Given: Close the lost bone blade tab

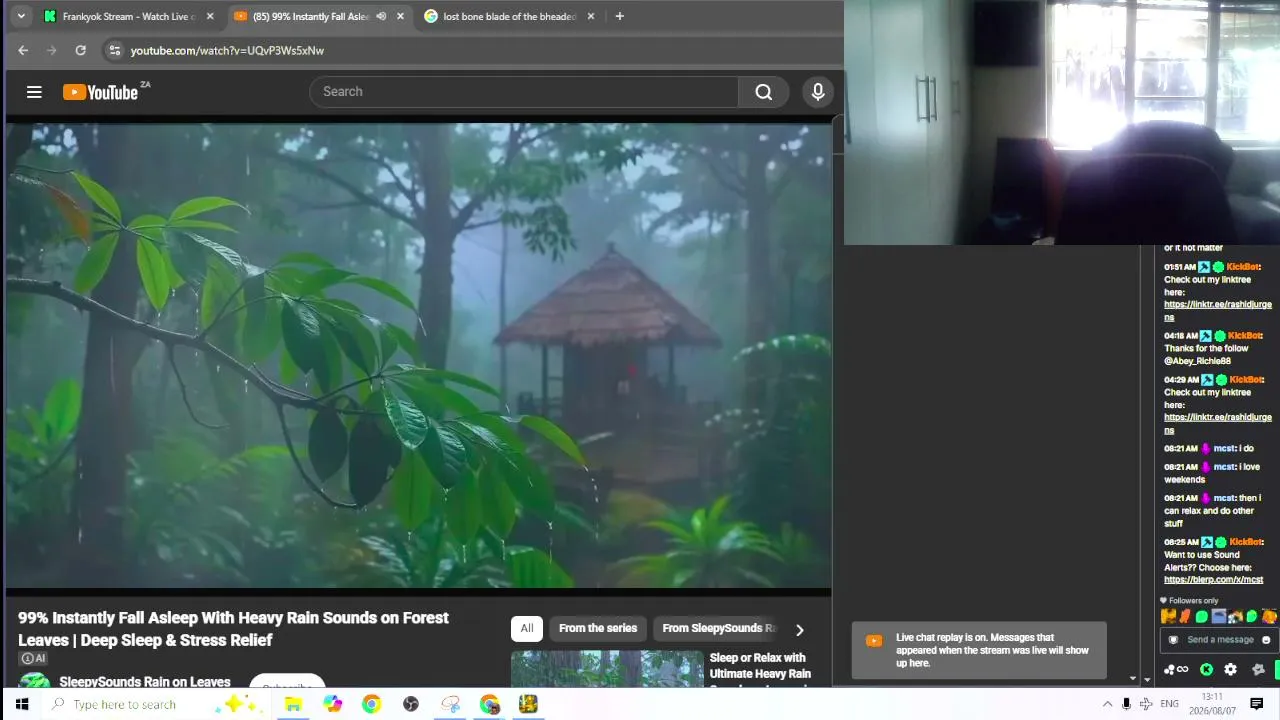Looking at the screenshot, I should click(x=591, y=16).
